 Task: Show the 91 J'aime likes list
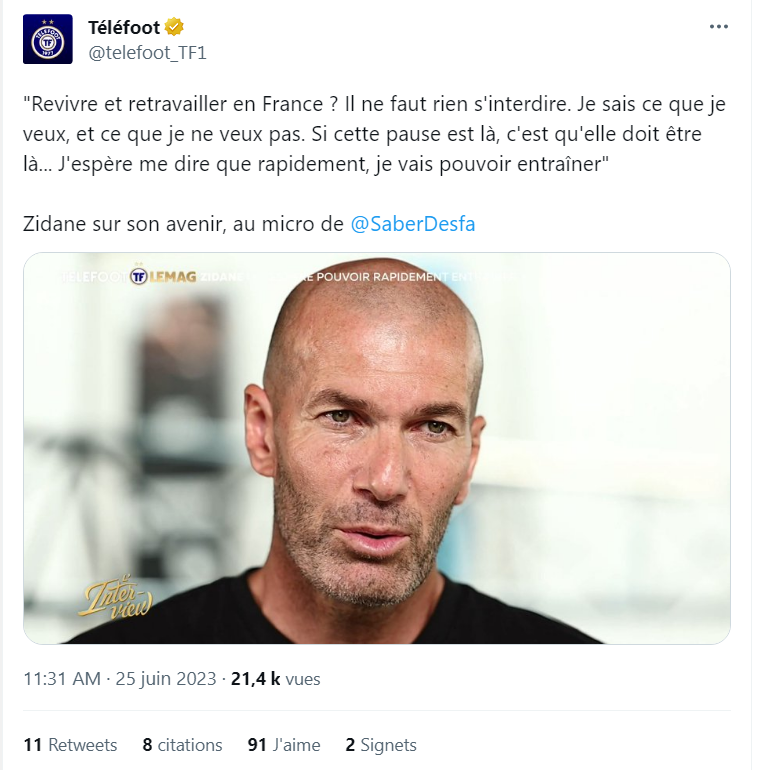tap(284, 745)
